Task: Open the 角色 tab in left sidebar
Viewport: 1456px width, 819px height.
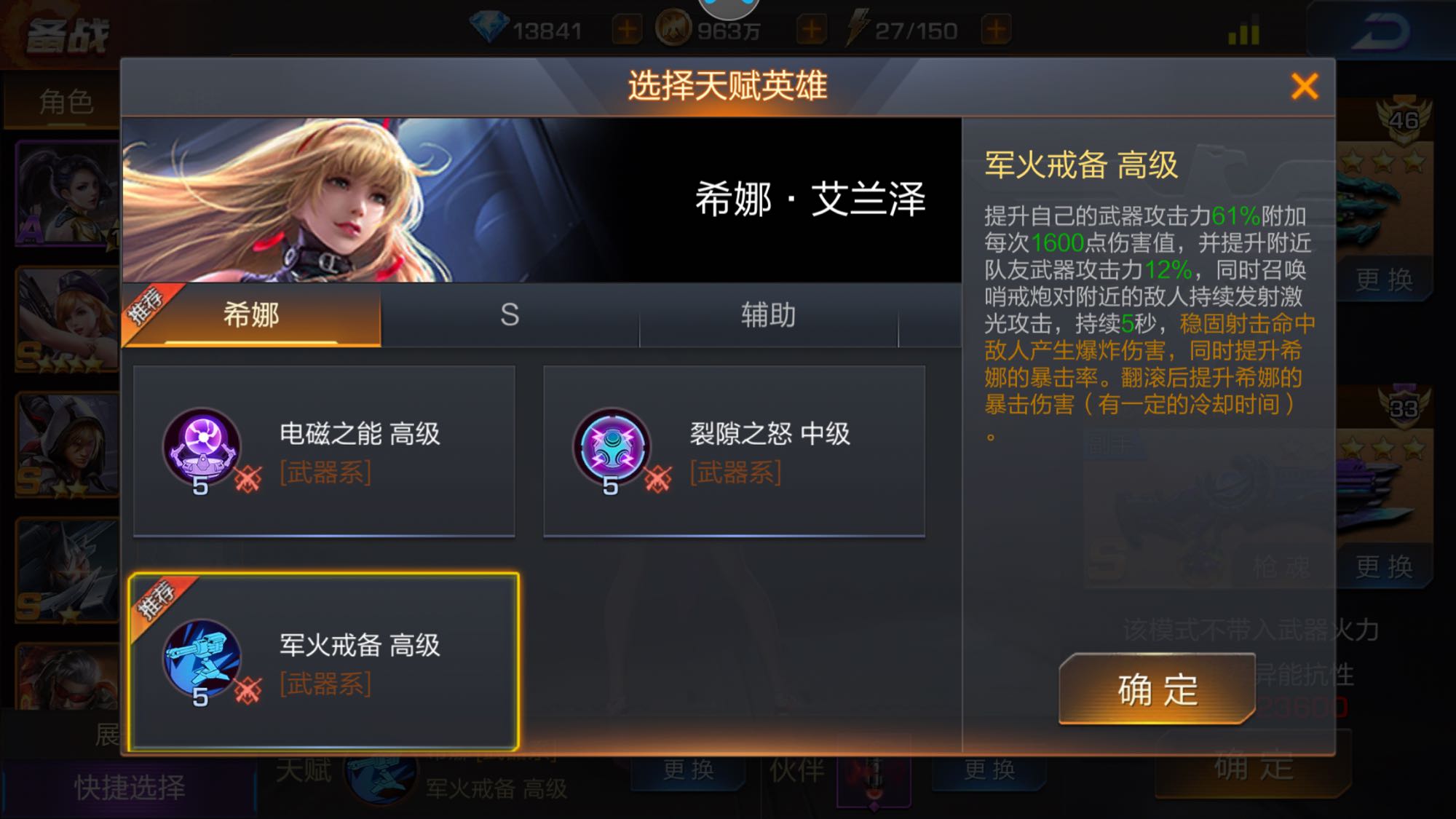Action: [66, 102]
